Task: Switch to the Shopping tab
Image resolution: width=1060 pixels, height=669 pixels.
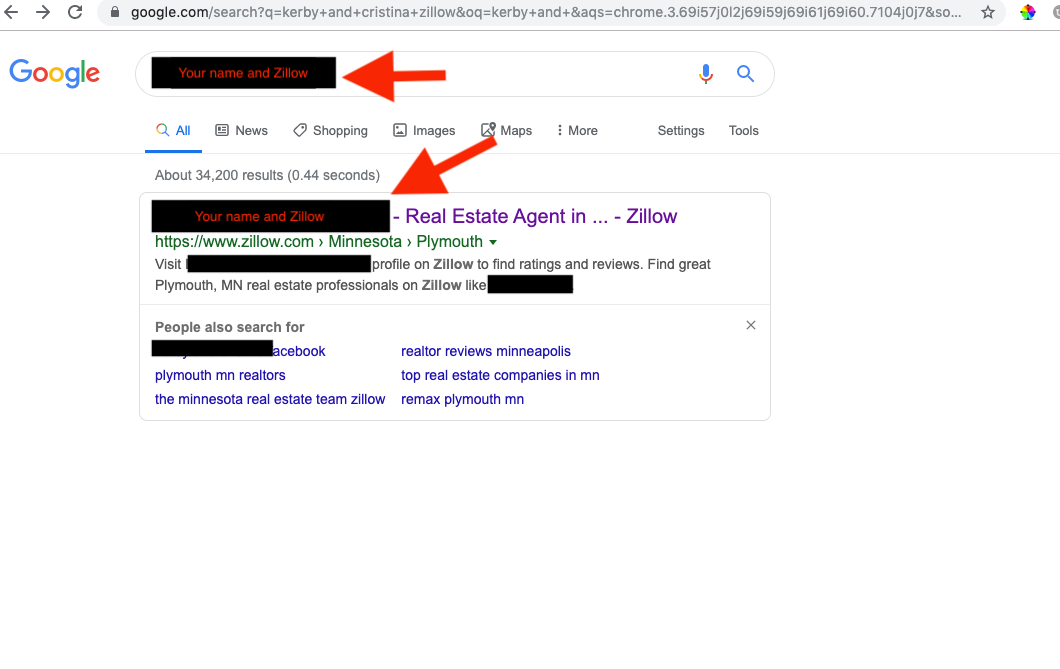Action: [x=331, y=130]
